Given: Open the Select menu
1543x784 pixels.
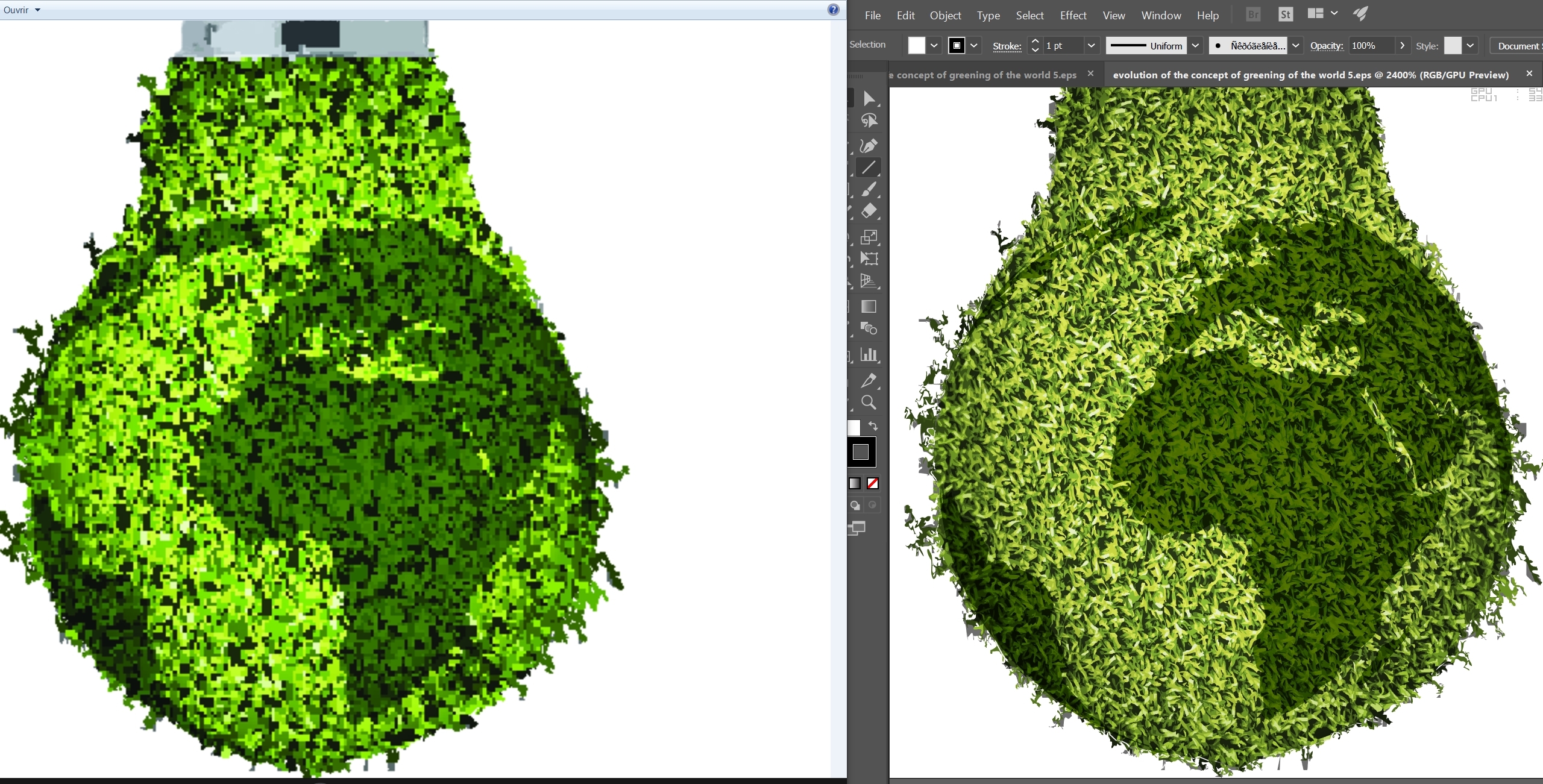Looking at the screenshot, I should [x=1029, y=16].
